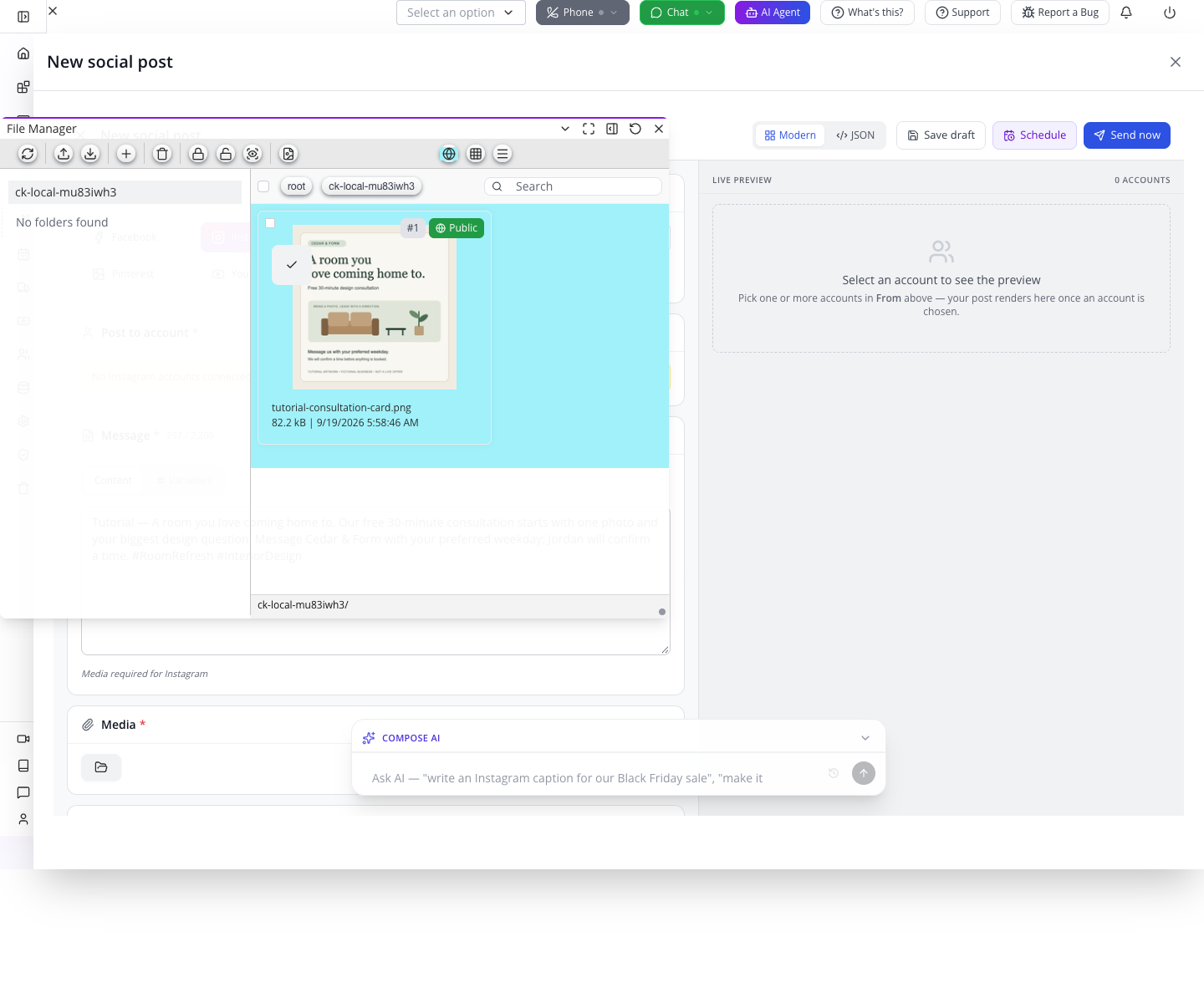Toggle the left sidebar panel icon
1204x1003 pixels.
(x=23, y=17)
